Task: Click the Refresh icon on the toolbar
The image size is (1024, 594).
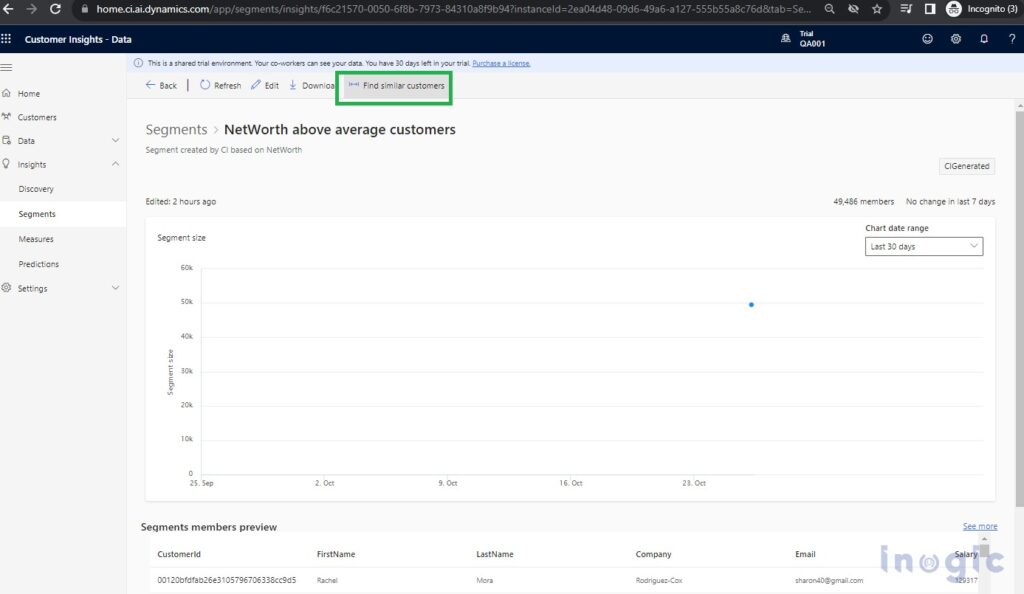Action: pos(219,85)
